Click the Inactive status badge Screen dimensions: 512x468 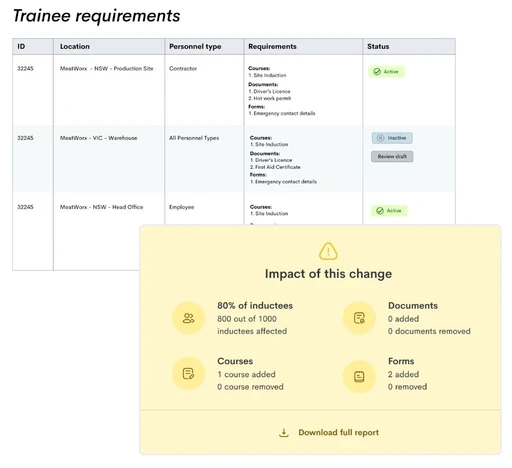click(x=392, y=138)
